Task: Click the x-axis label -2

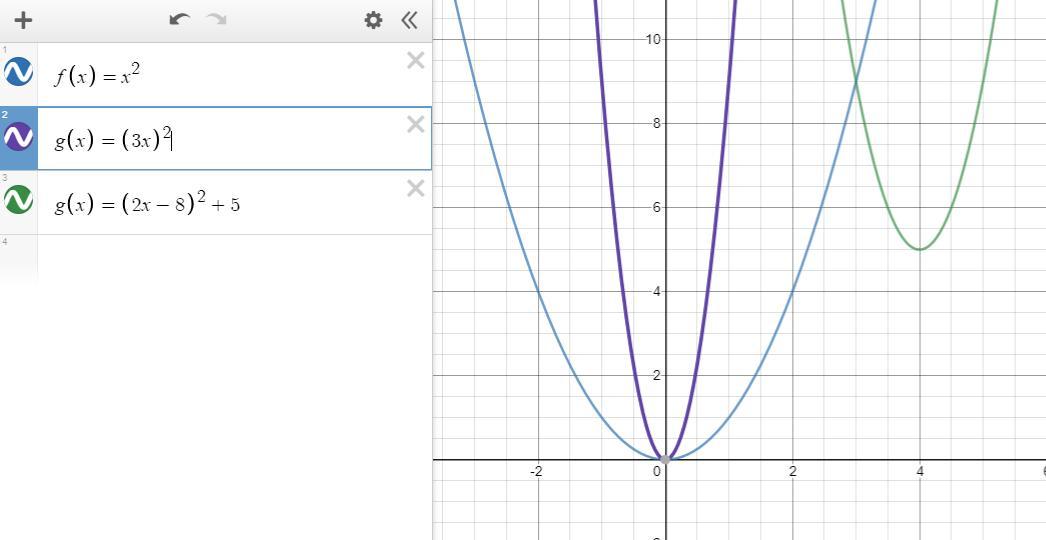Action: tap(536, 471)
